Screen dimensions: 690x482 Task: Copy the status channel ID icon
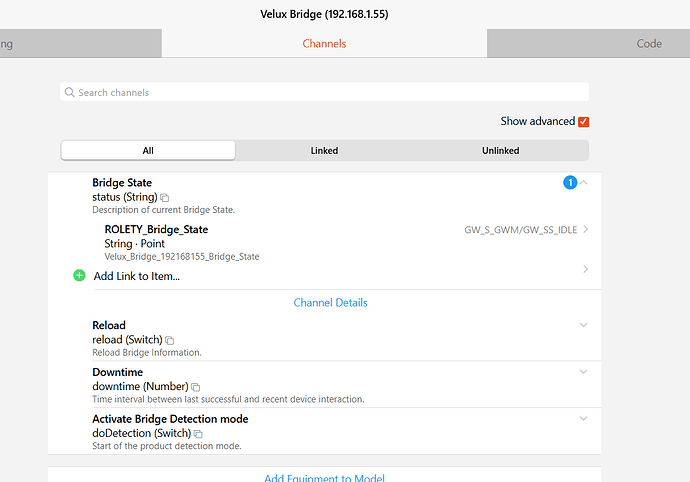165,198
